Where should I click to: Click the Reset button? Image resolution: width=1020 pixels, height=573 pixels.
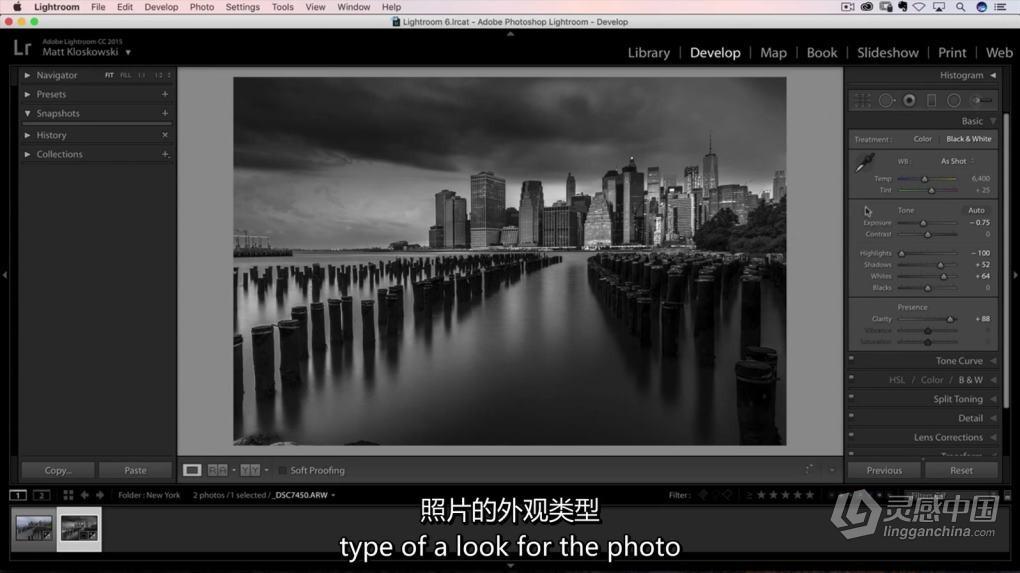click(961, 470)
